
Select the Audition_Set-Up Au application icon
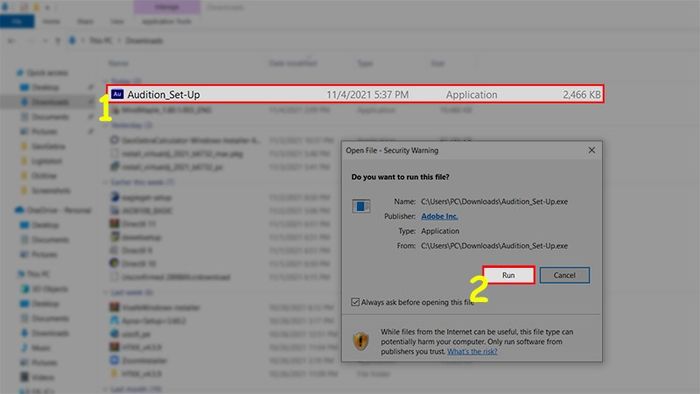117,94
